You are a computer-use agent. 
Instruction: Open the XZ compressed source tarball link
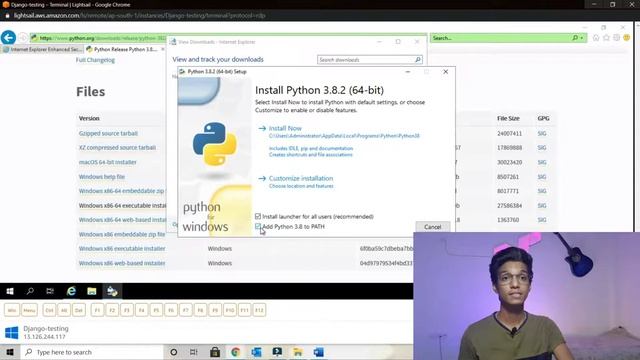tap(117, 148)
